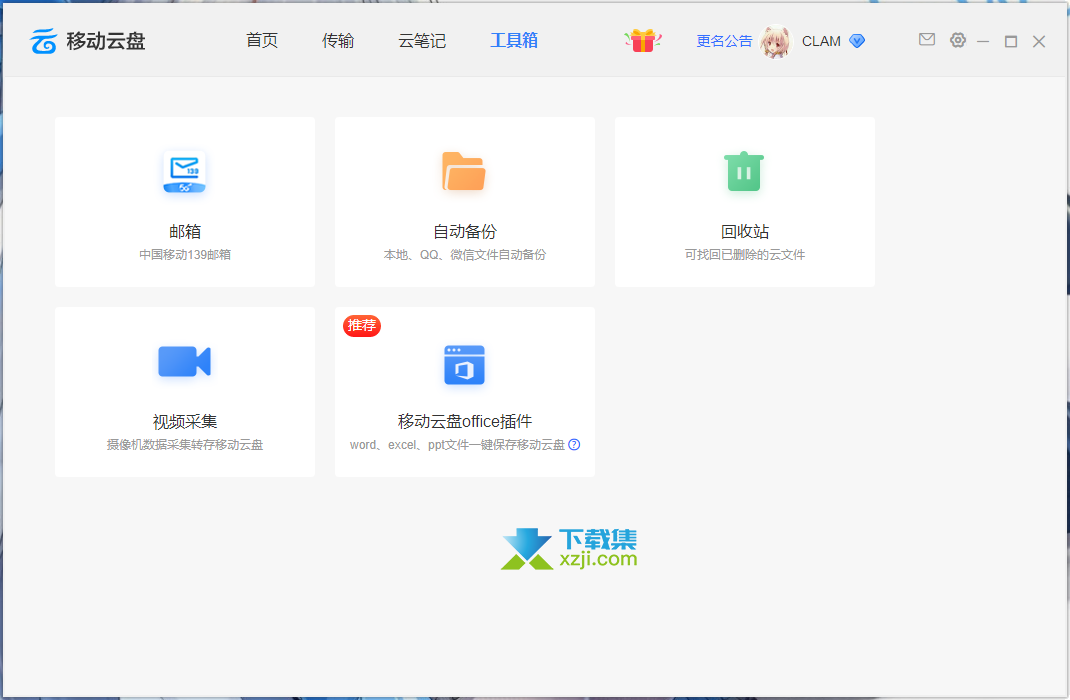Click the blue diamond VIP badge
Screen dimensions: 1070x700
[x=857, y=41]
